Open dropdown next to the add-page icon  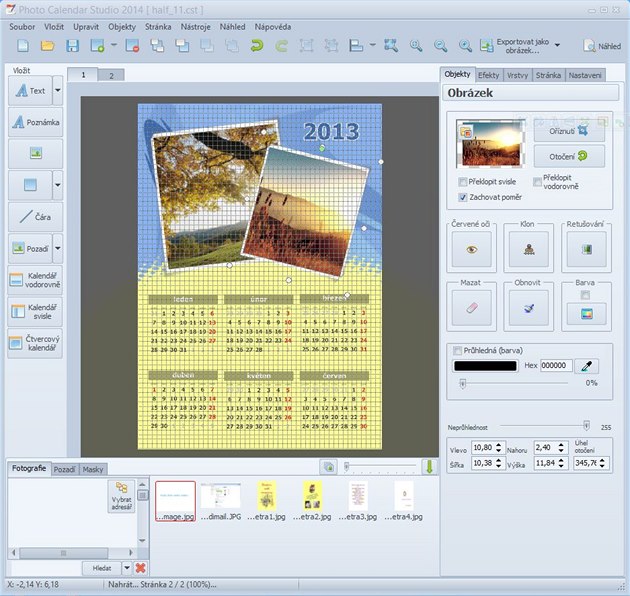coord(114,45)
